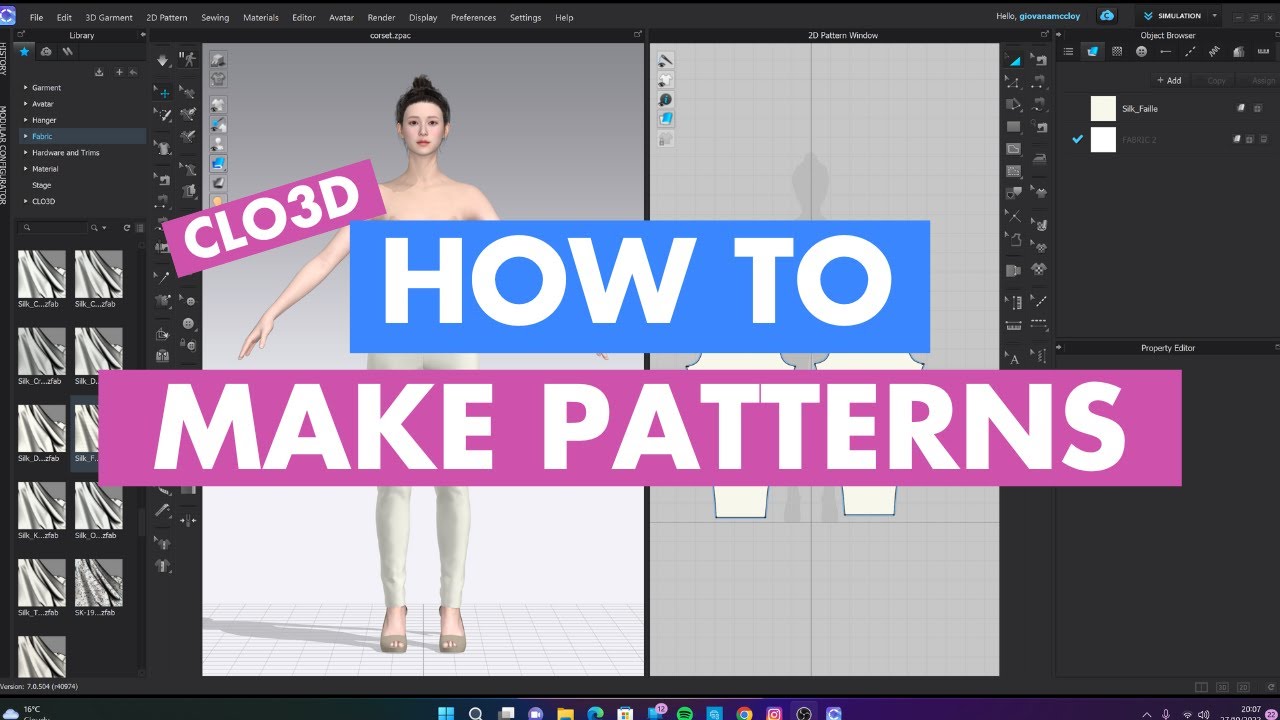Click the Copy button in Object Browser

[1216, 80]
